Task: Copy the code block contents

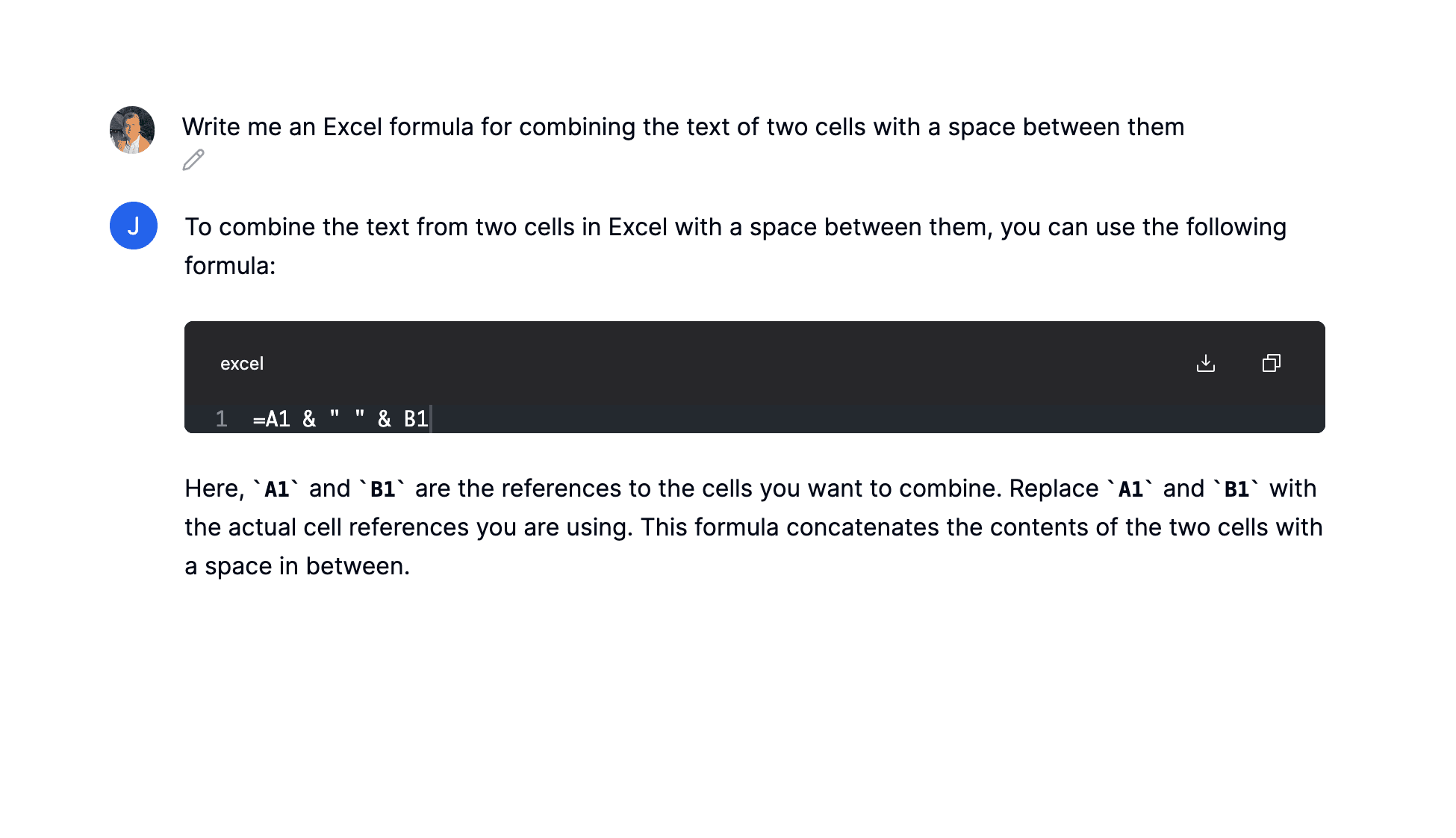Action: coord(1271,363)
